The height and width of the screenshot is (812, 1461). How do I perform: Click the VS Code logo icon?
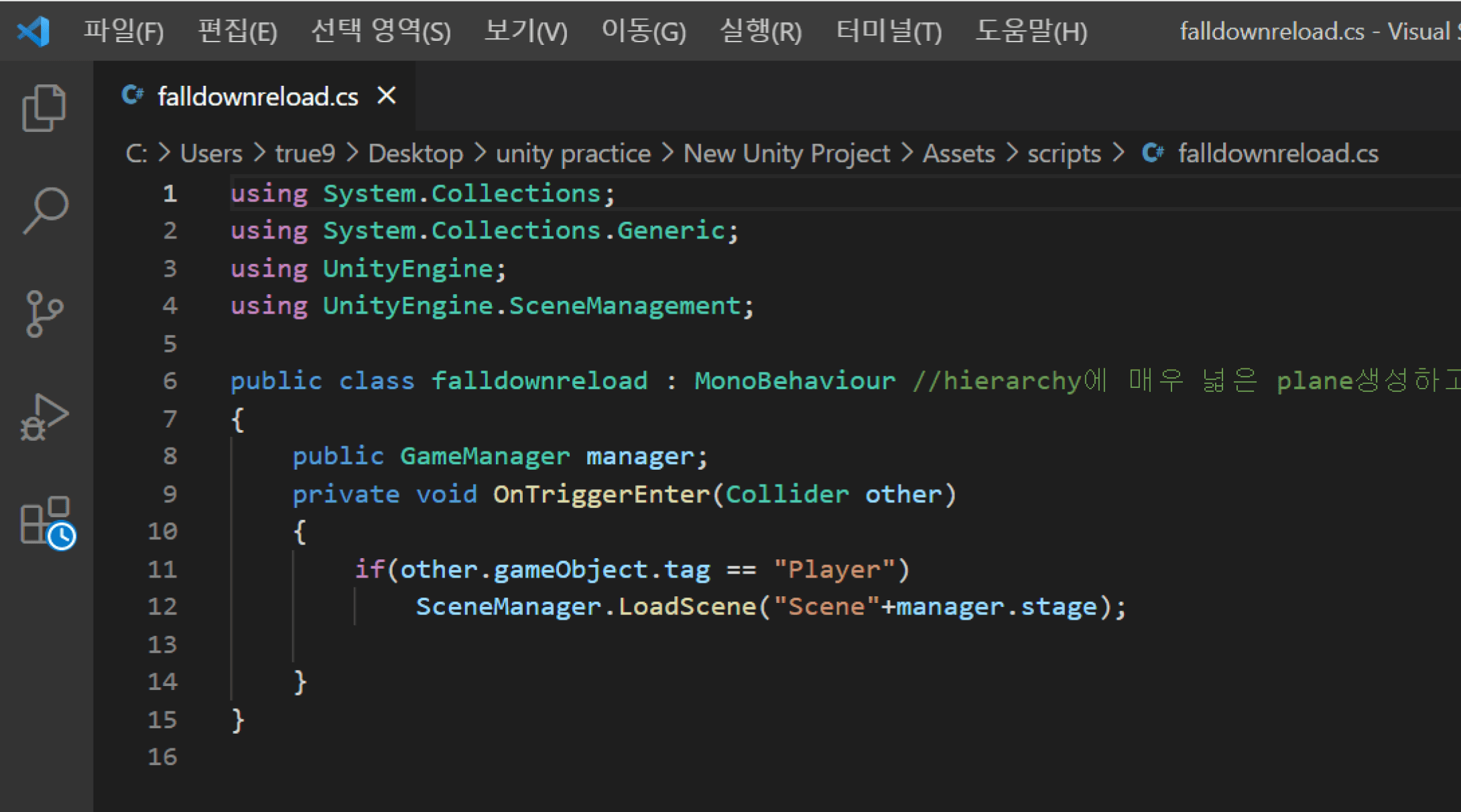pyautogui.click(x=34, y=31)
